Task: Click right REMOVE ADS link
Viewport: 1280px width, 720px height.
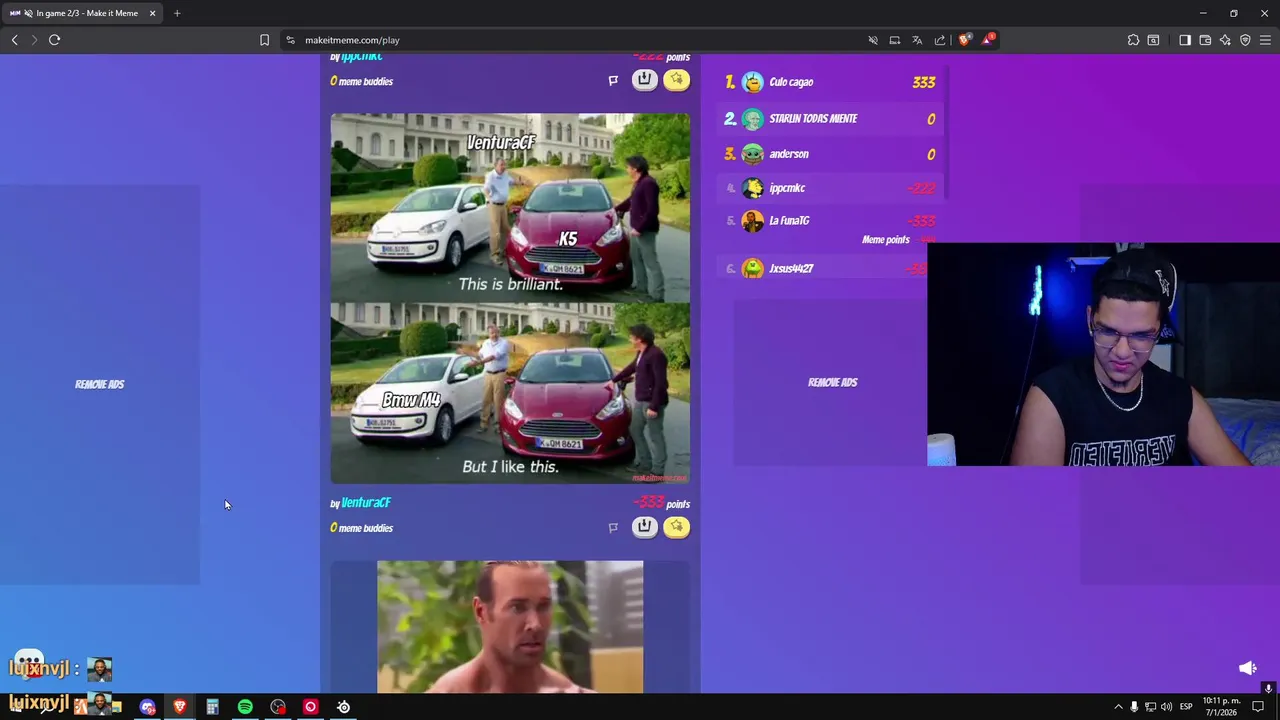Action: tap(833, 382)
